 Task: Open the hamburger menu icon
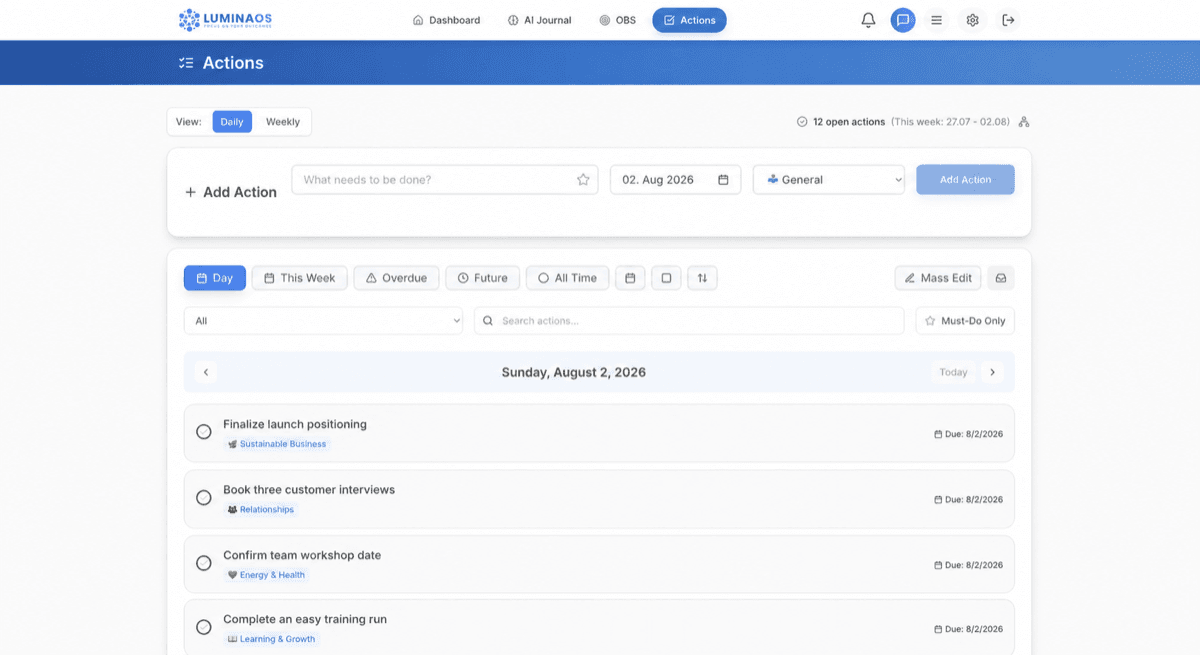point(936,20)
